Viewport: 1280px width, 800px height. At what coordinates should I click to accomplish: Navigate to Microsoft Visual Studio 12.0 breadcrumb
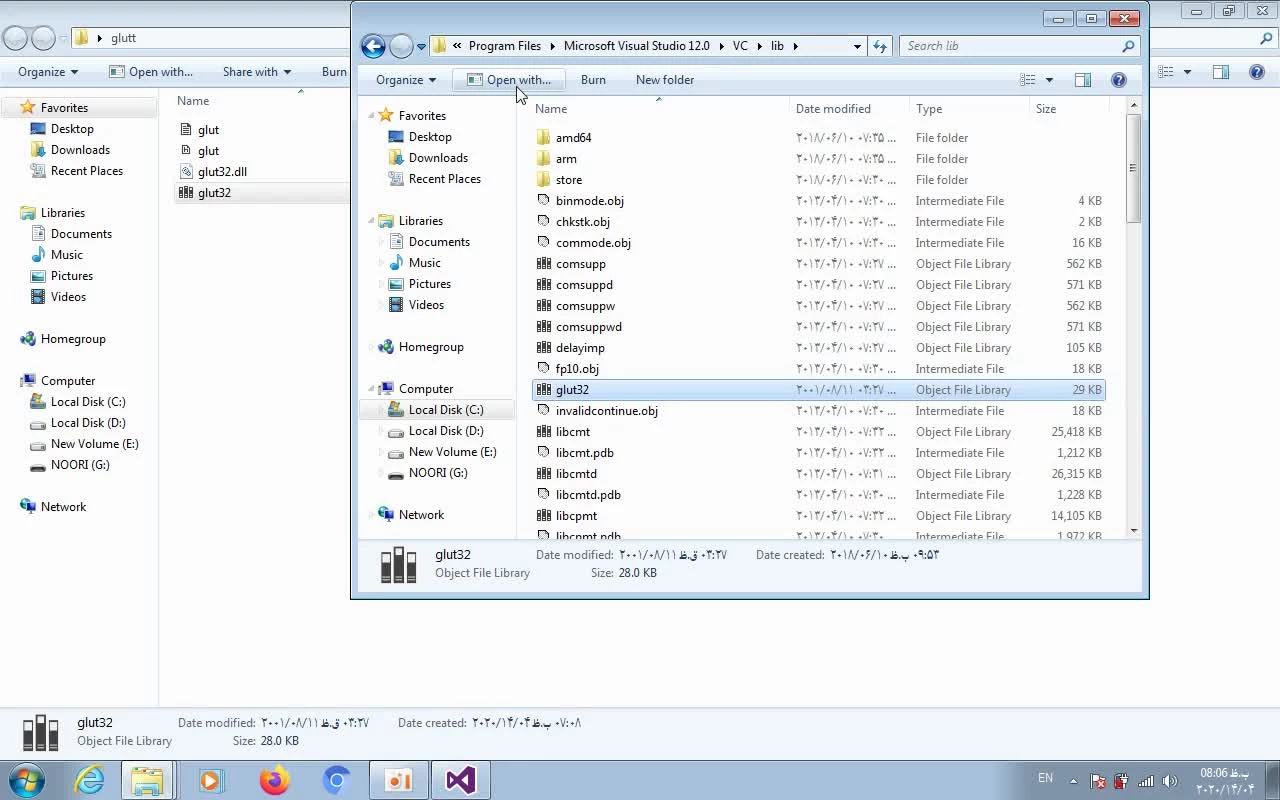pos(636,46)
